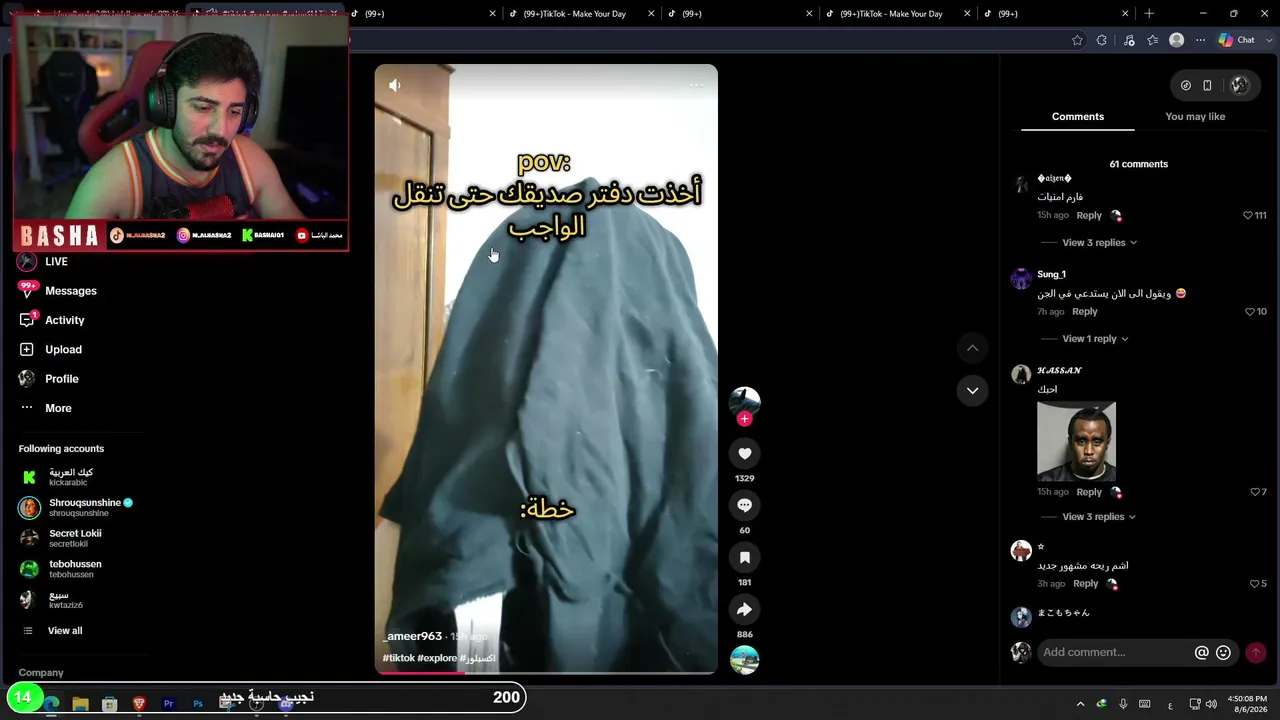The image size is (1280, 720).
Task: Go to previous video up arrow
Action: click(972, 348)
